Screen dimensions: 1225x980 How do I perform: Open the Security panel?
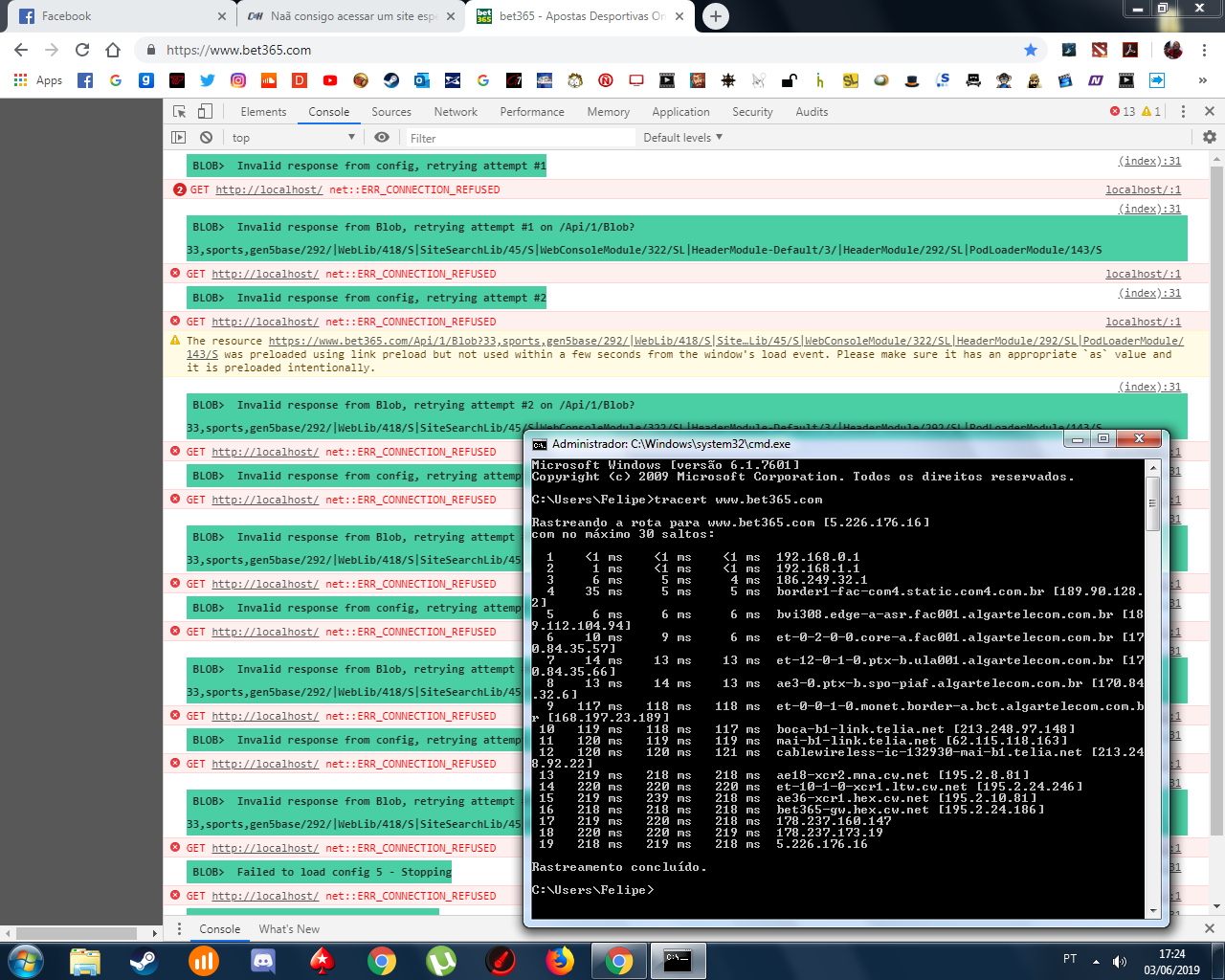point(753,112)
